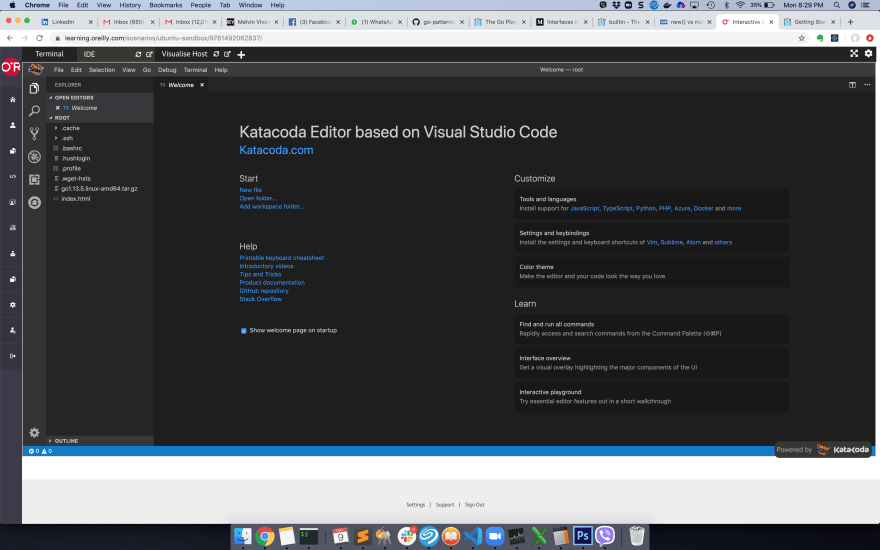Open the Manage gear at activity bar bottom
The image size is (880, 550).
(34, 432)
